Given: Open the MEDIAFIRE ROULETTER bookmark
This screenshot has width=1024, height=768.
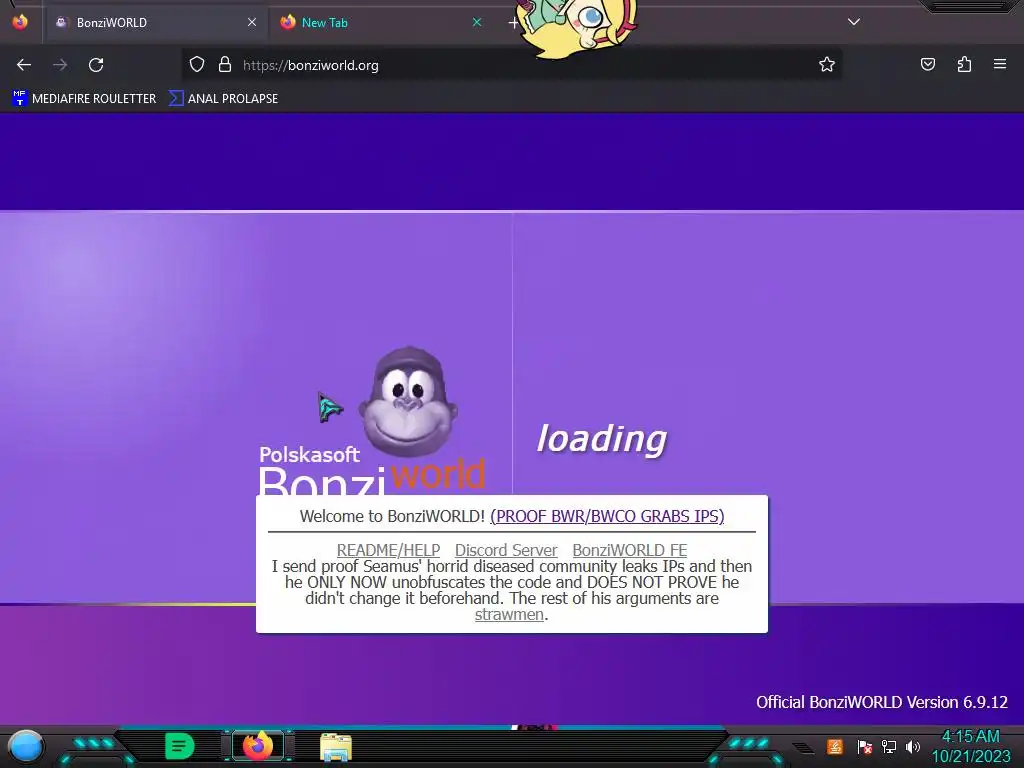Looking at the screenshot, I should point(84,99).
